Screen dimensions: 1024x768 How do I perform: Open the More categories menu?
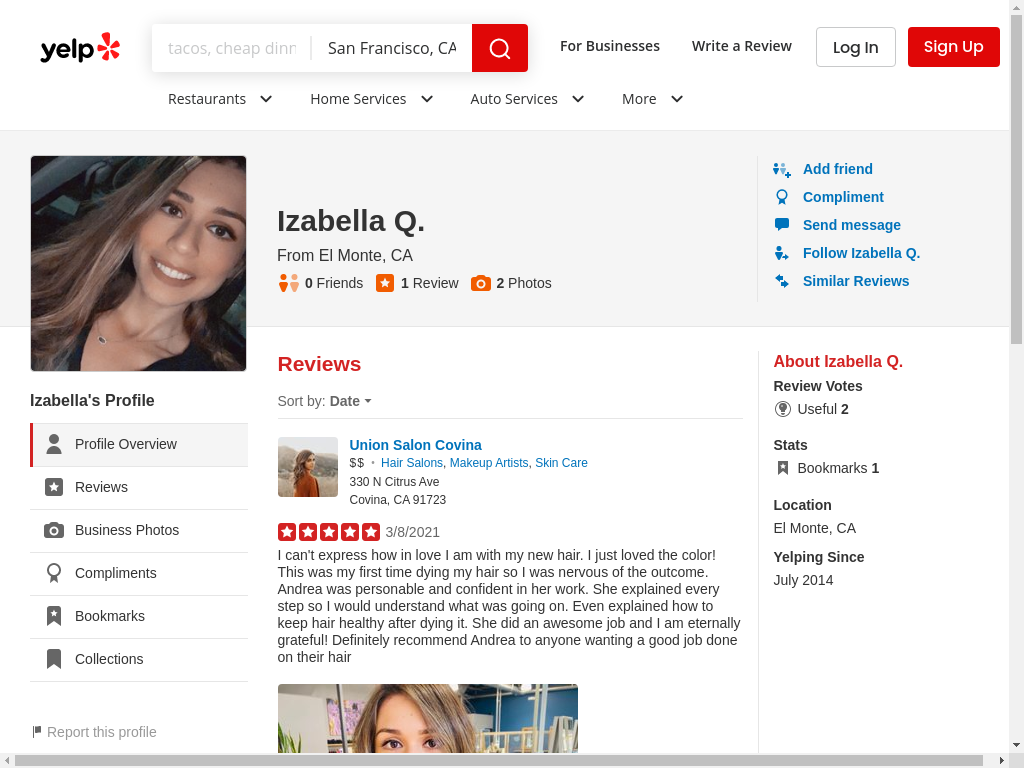[652, 99]
